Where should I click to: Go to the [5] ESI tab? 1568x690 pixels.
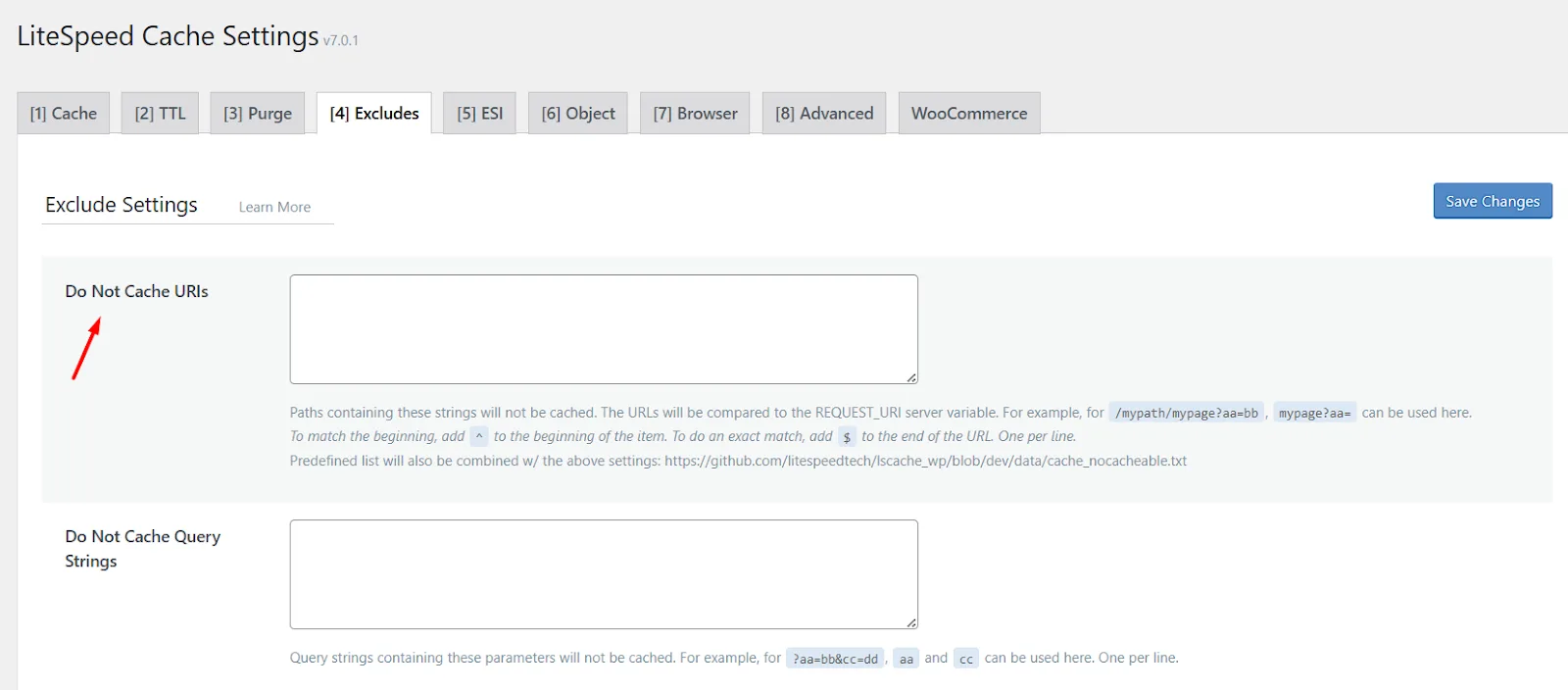click(x=479, y=113)
